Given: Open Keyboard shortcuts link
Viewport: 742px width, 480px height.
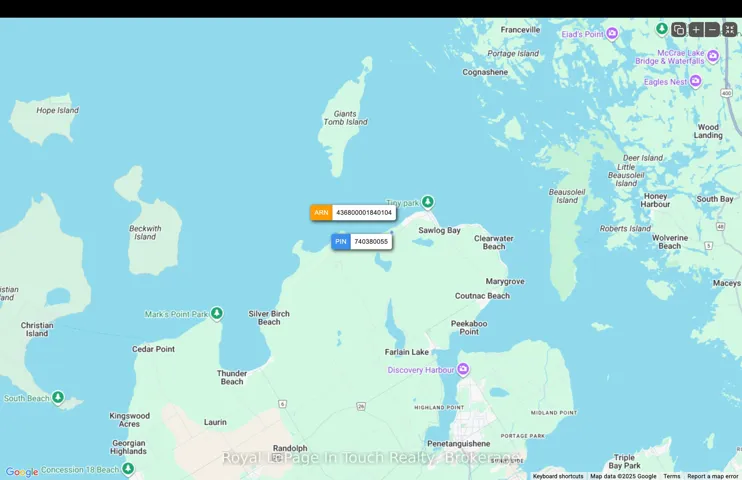Looking at the screenshot, I should (x=558, y=476).
